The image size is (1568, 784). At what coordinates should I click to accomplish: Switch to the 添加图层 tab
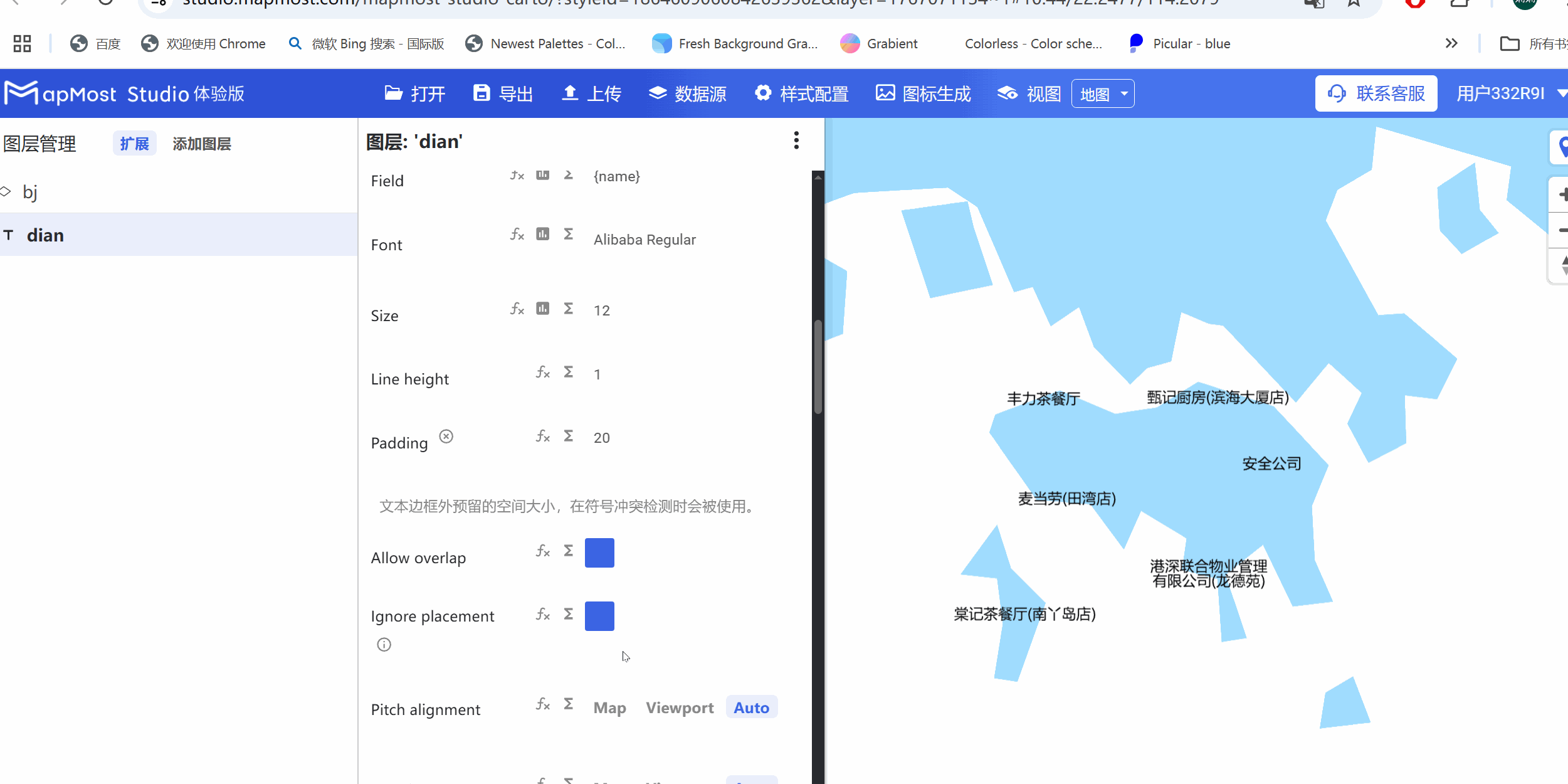click(202, 143)
